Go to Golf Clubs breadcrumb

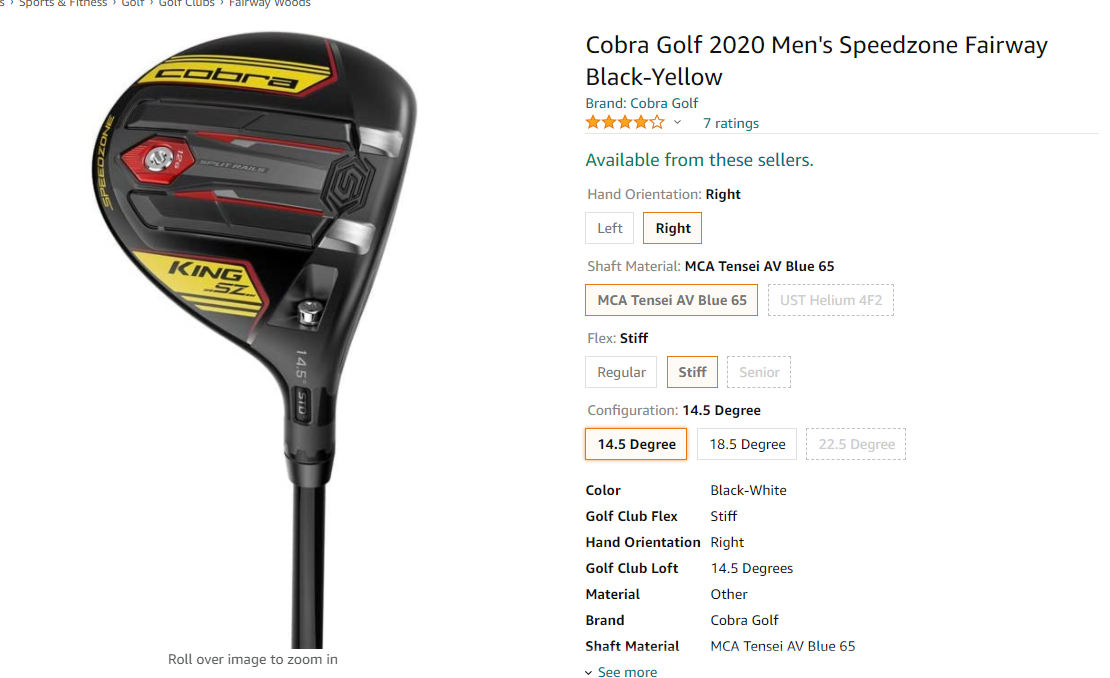(186, 4)
